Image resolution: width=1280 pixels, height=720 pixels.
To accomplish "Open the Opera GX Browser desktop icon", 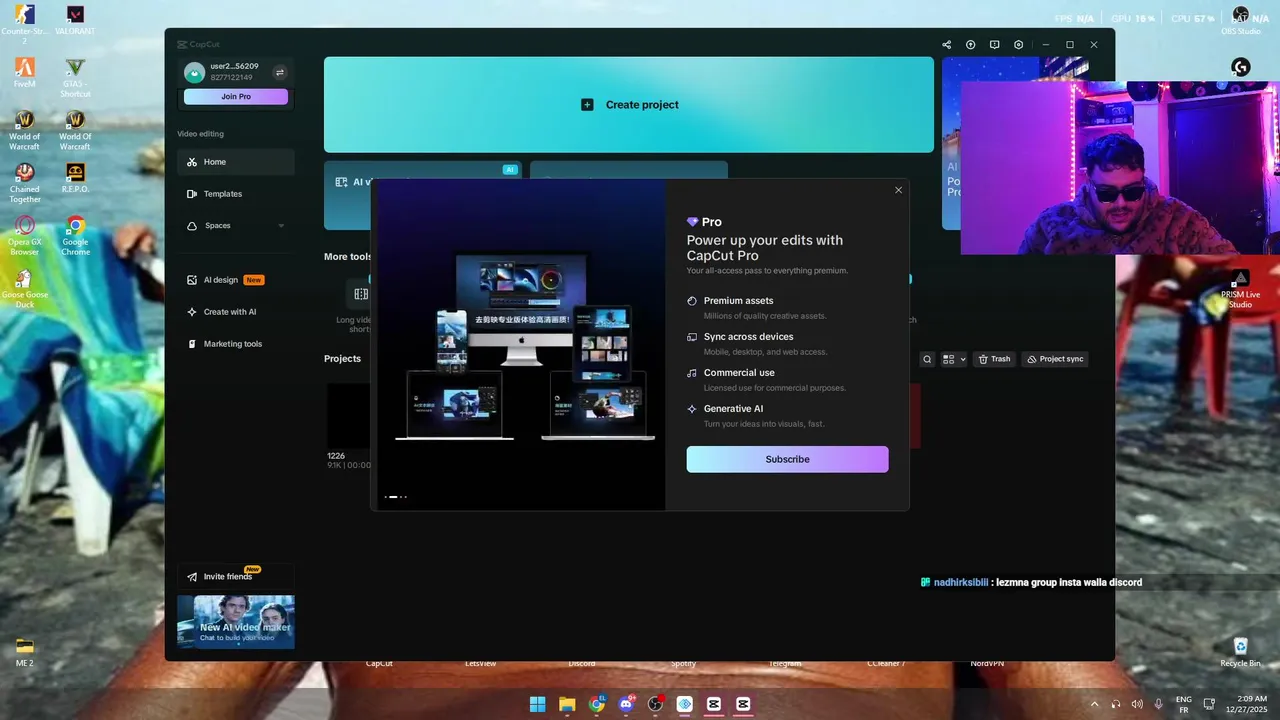I will (25, 235).
